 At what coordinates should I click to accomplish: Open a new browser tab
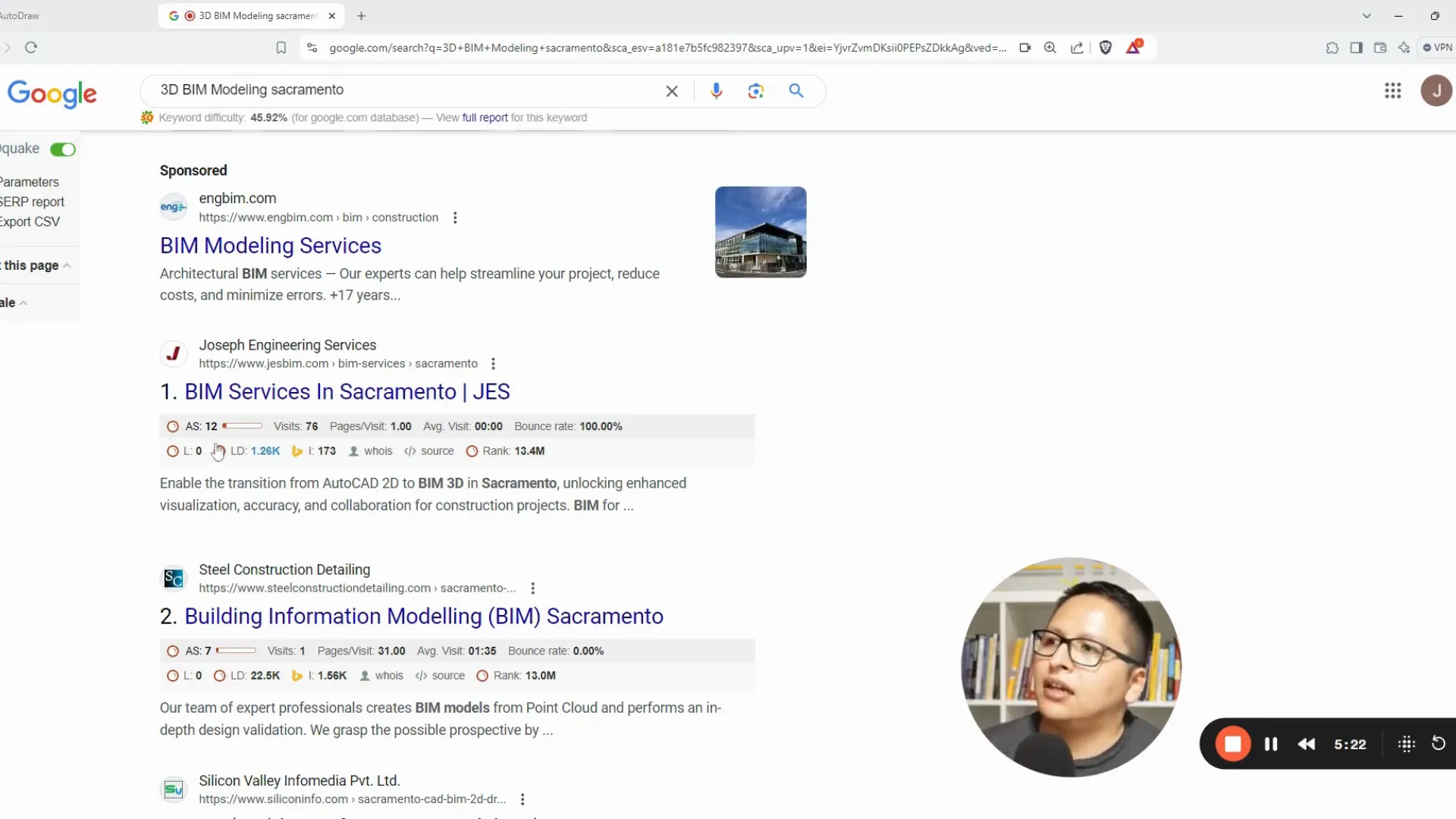tap(361, 16)
